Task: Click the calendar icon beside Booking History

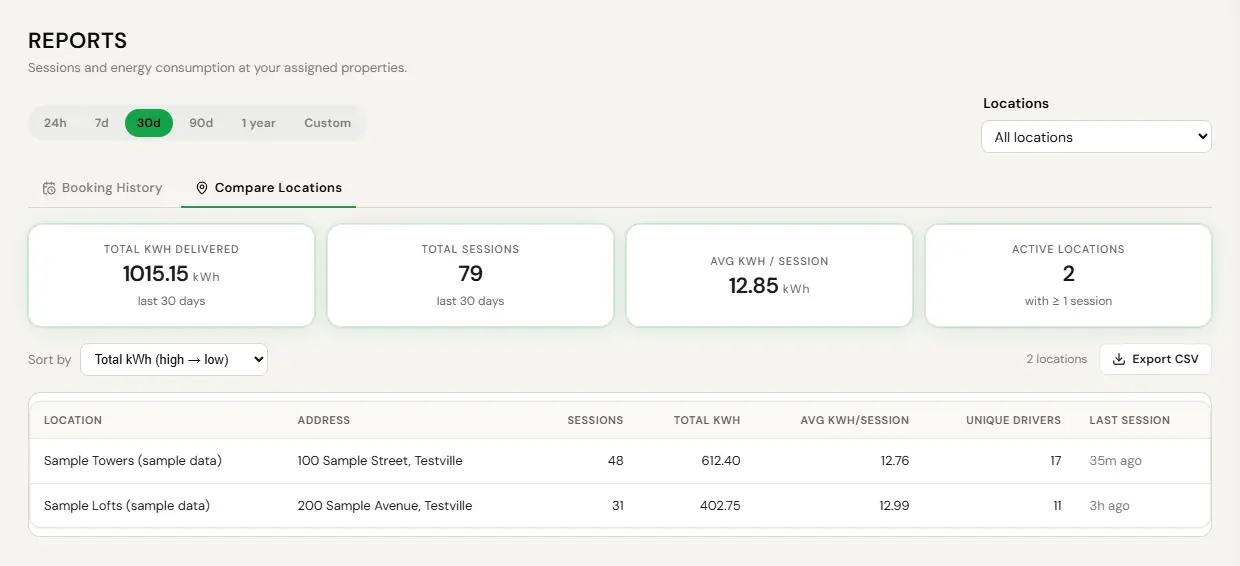Action: [49, 188]
